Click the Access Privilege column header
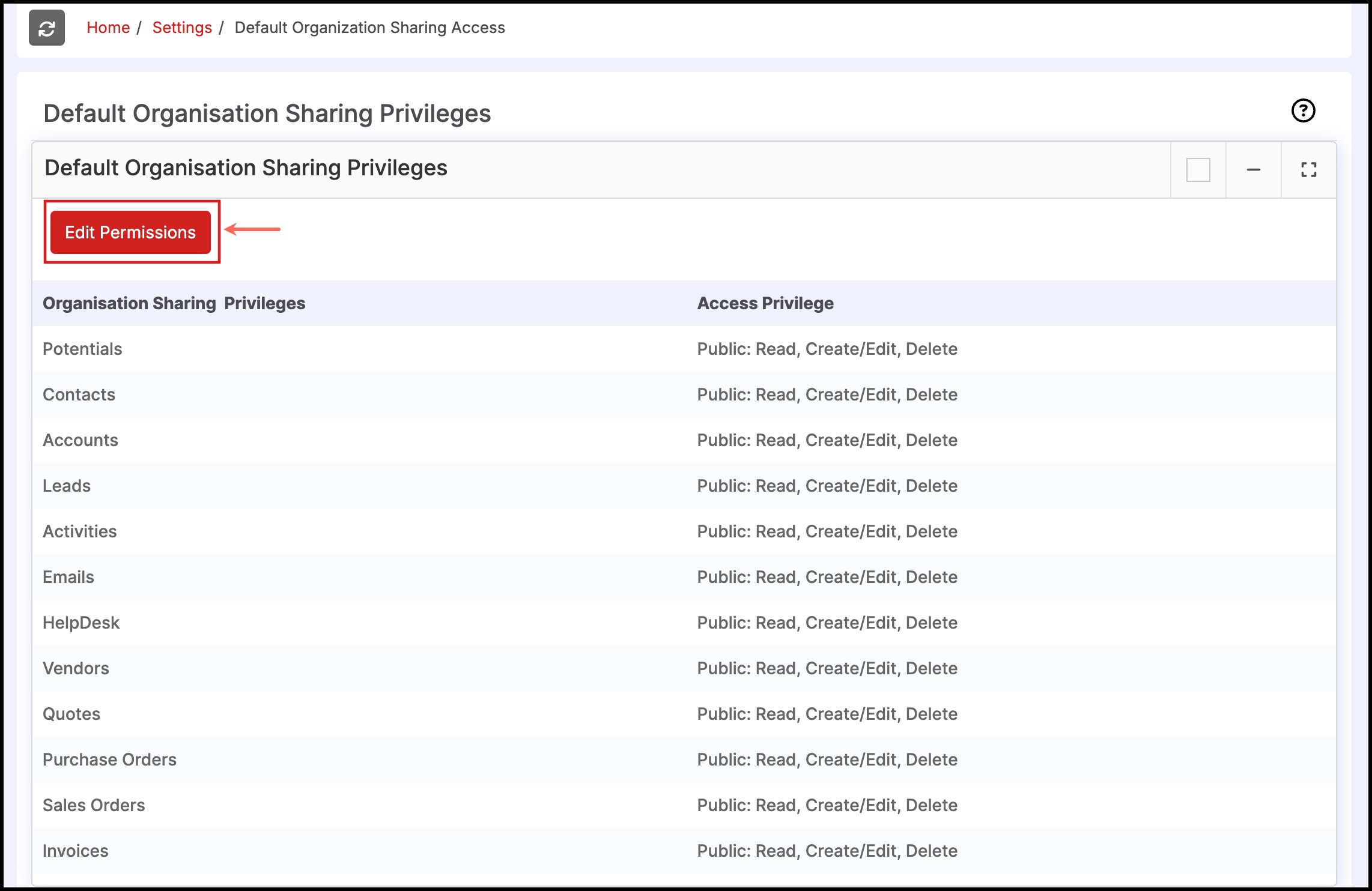Screen dimensions: 1372x891 (x=765, y=303)
